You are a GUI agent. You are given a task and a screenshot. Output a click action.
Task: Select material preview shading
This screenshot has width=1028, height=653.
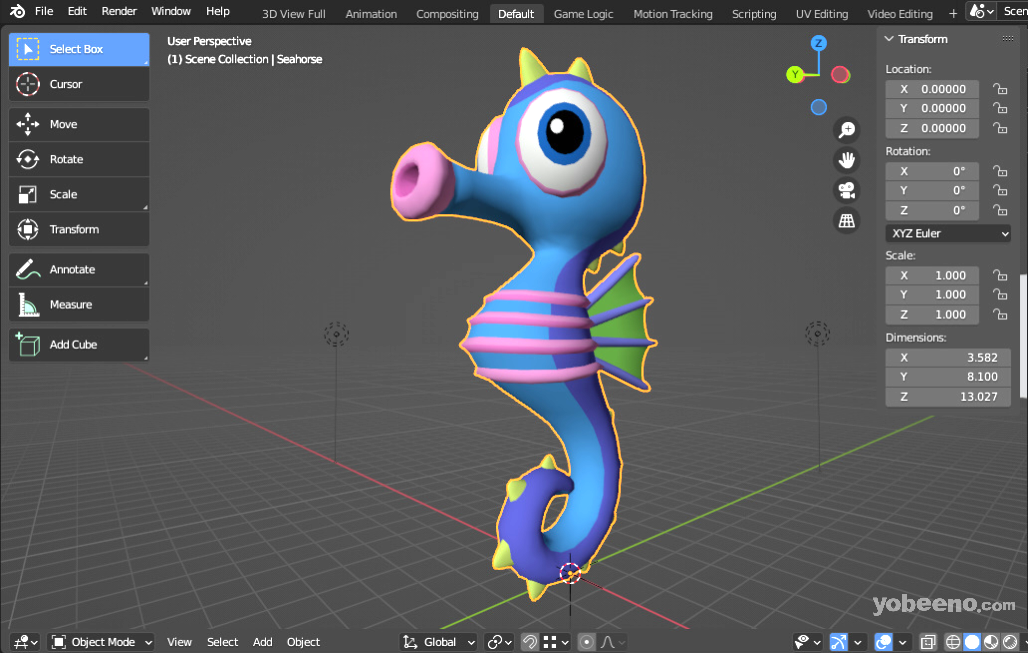pyautogui.click(x=991, y=642)
